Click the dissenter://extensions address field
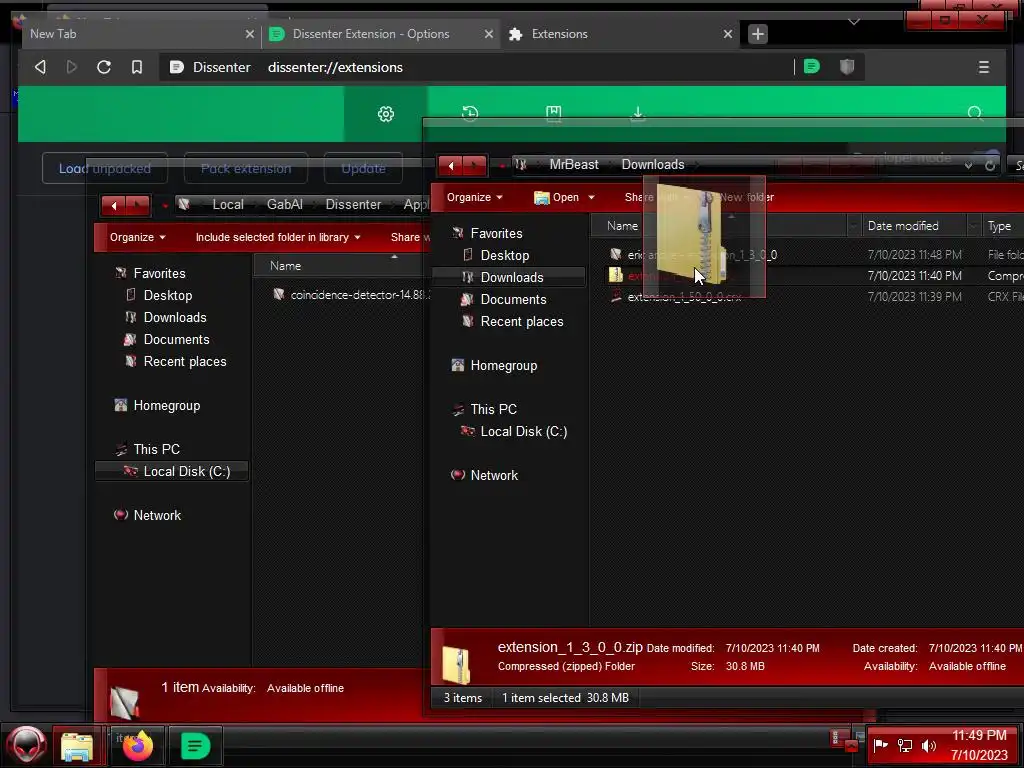The width and height of the screenshot is (1024, 768). [x=335, y=67]
